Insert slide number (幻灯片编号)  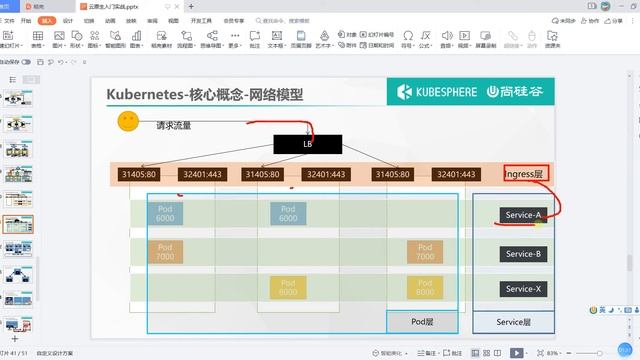[x=377, y=35]
